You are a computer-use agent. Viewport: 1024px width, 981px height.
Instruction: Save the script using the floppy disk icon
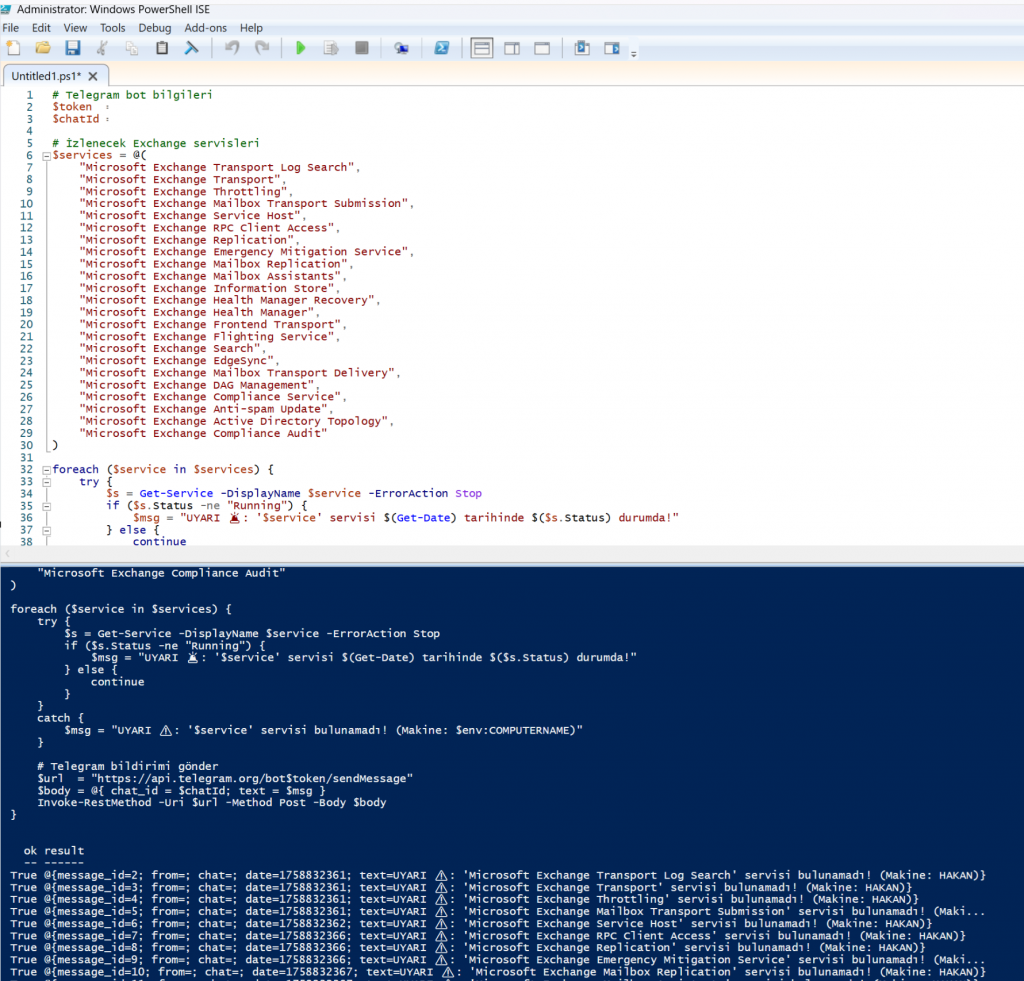pos(73,48)
